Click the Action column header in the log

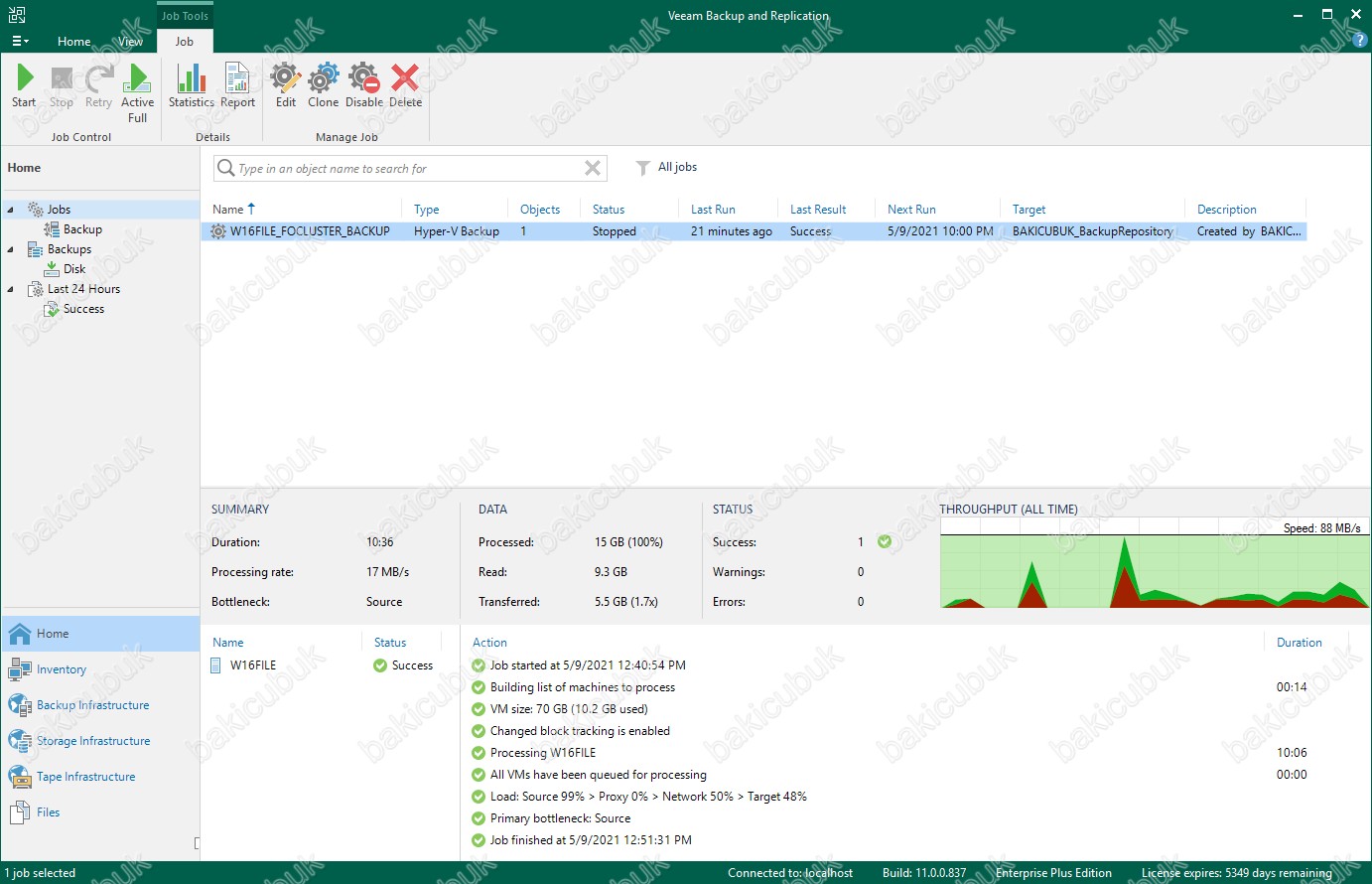489,643
